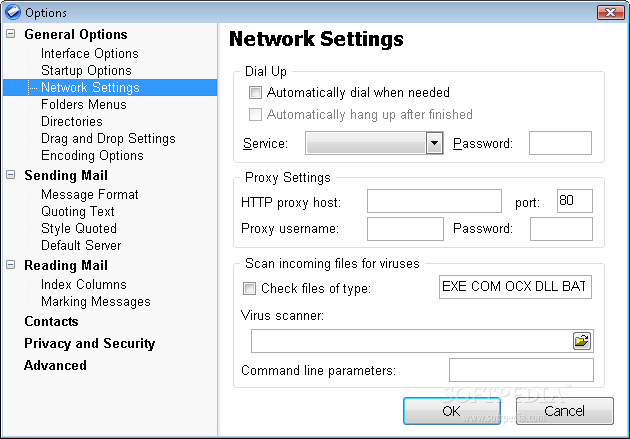
Task: Focus the HTTP proxy host field
Action: click(x=434, y=201)
